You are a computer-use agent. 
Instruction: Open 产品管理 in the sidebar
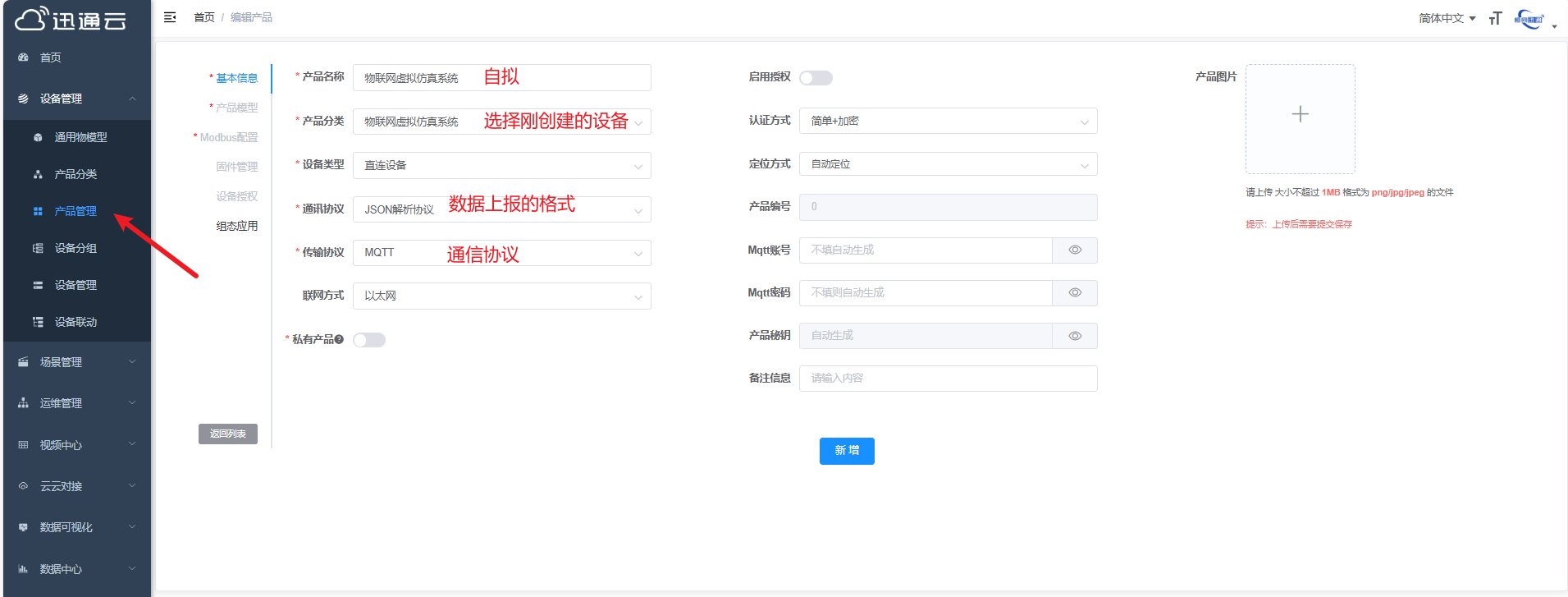pos(75,211)
